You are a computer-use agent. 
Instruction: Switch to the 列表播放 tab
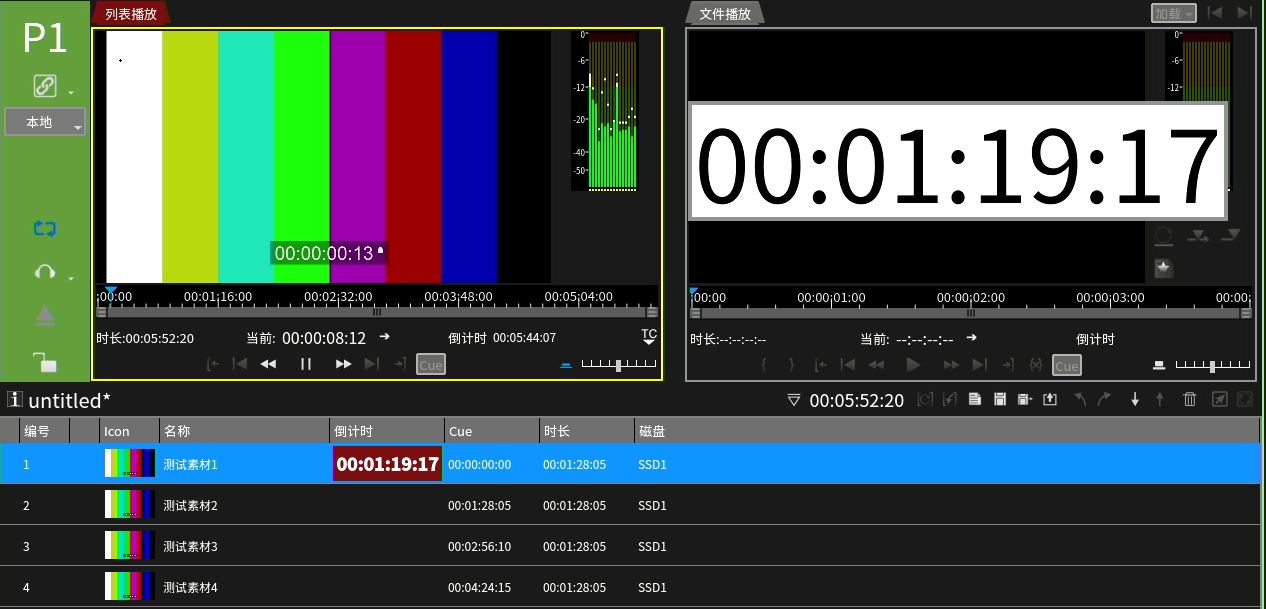131,14
